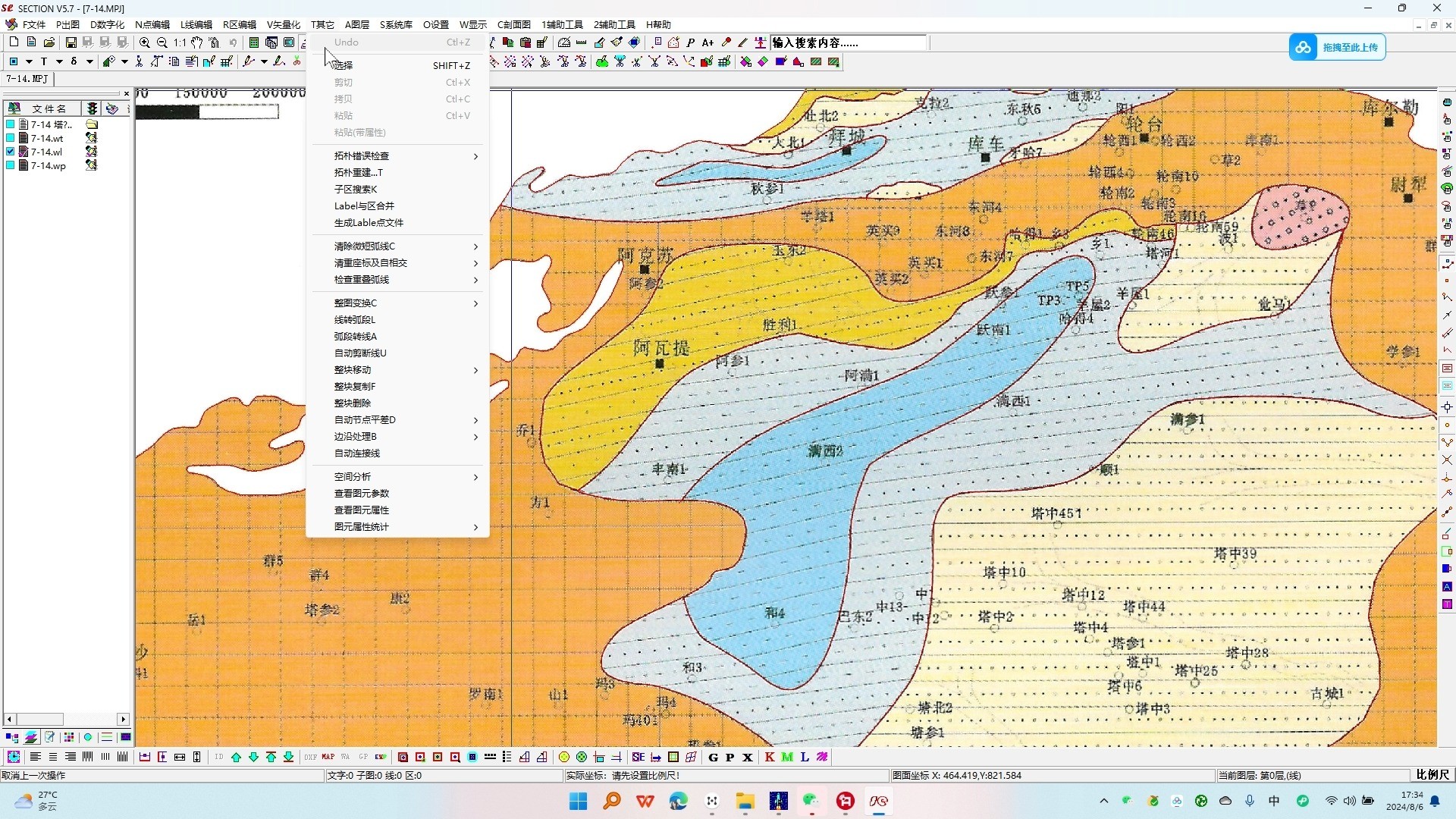Screen dimensions: 1456x819
Task: Click the DXF export icon in bottom toolbar
Action: coord(310,757)
